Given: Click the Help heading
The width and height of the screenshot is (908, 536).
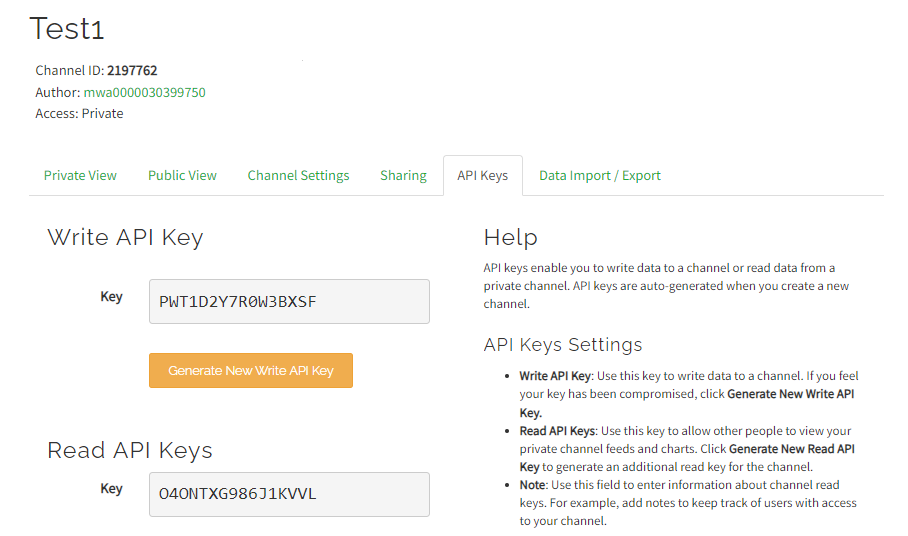Looking at the screenshot, I should click(510, 238).
